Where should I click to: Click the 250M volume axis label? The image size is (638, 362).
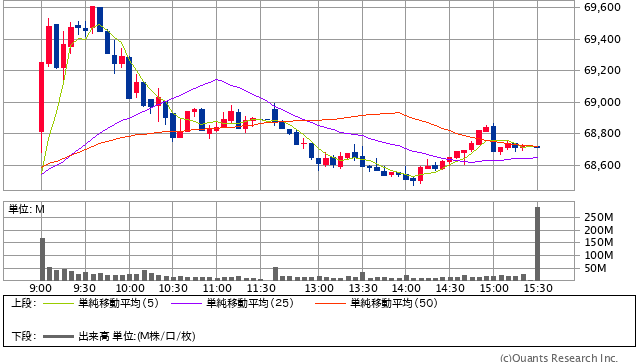click(x=599, y=217)
